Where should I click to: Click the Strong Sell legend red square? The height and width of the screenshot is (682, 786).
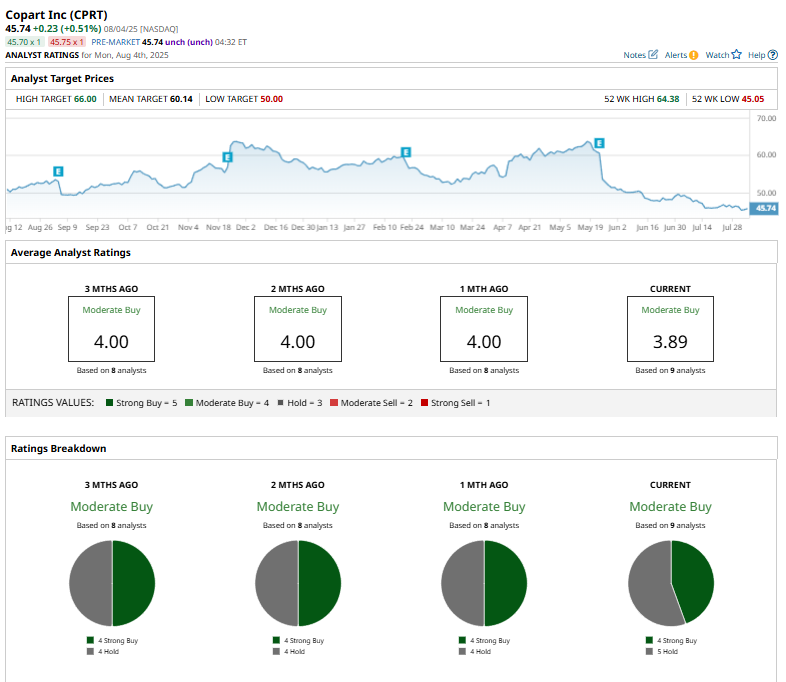pyautogui.click(x=425, y=402)
